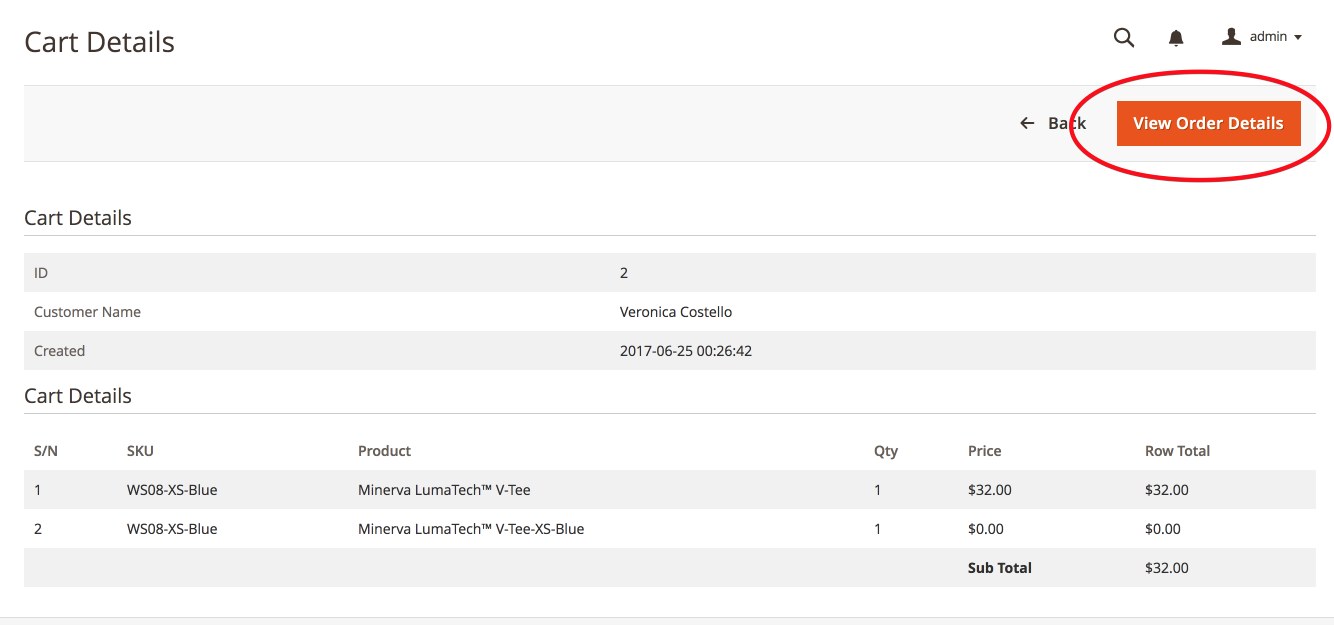
Task: Click the Qty column header
Action: tap(885, 451)
